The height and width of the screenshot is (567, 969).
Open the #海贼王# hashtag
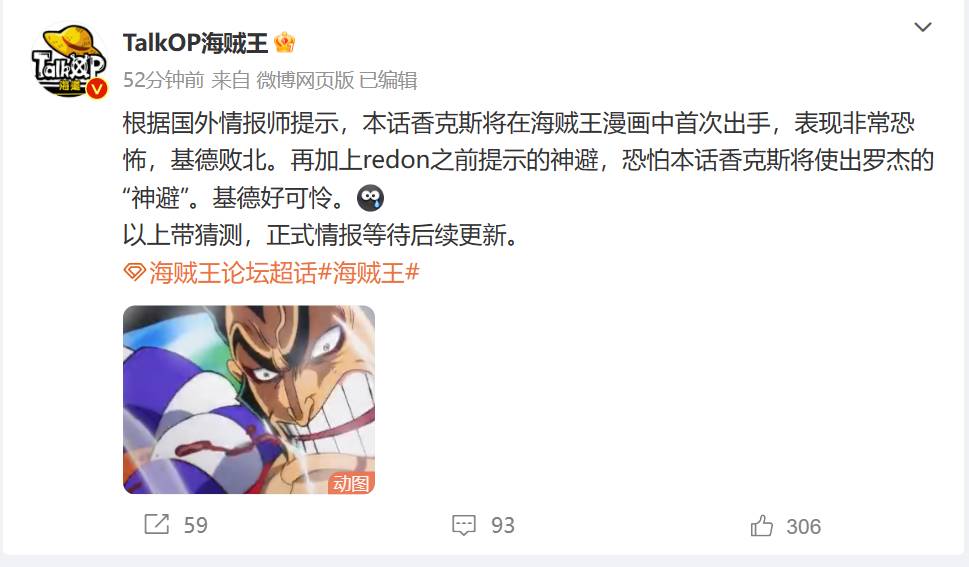click(368, 272)
